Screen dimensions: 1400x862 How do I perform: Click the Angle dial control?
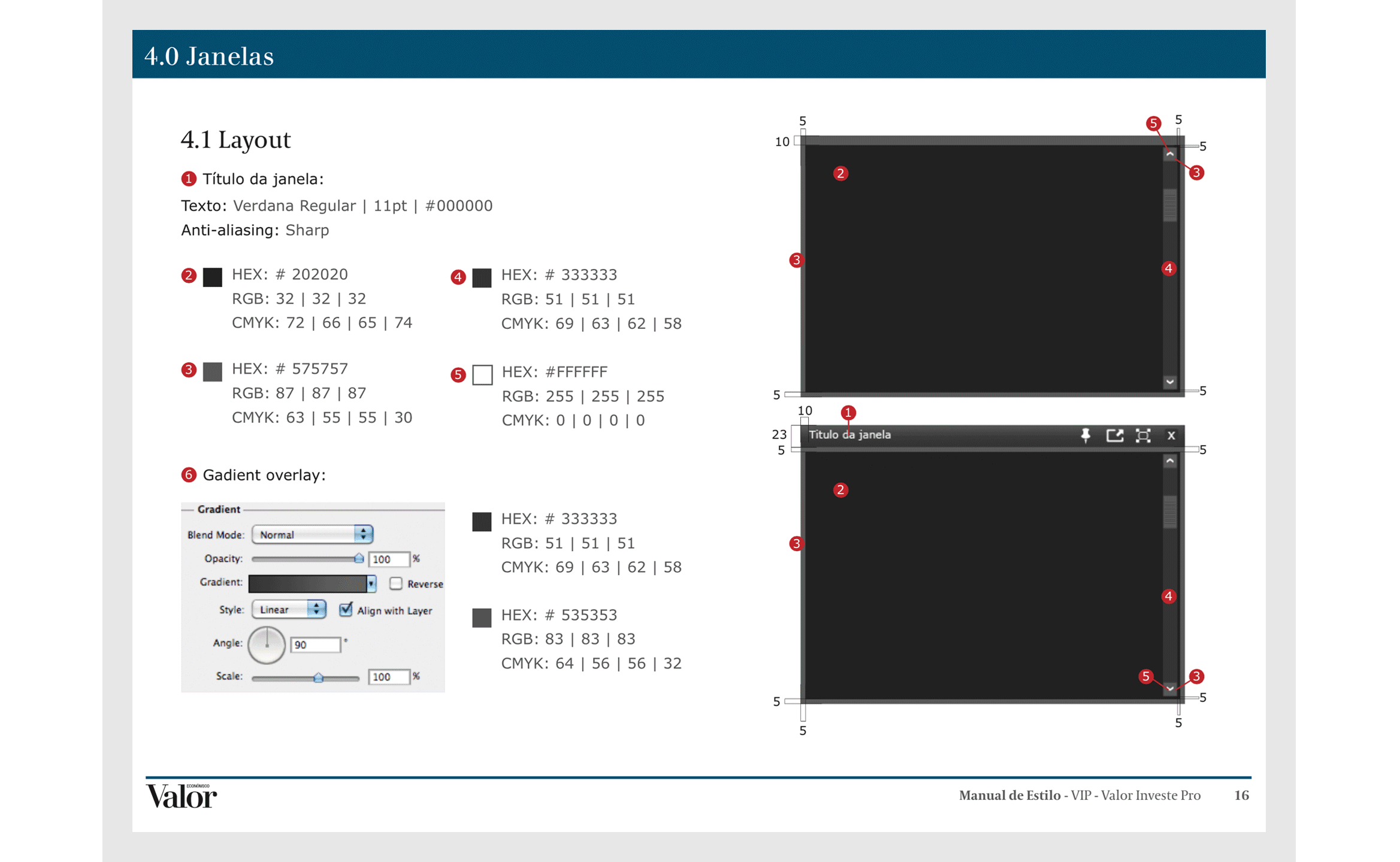267,645
